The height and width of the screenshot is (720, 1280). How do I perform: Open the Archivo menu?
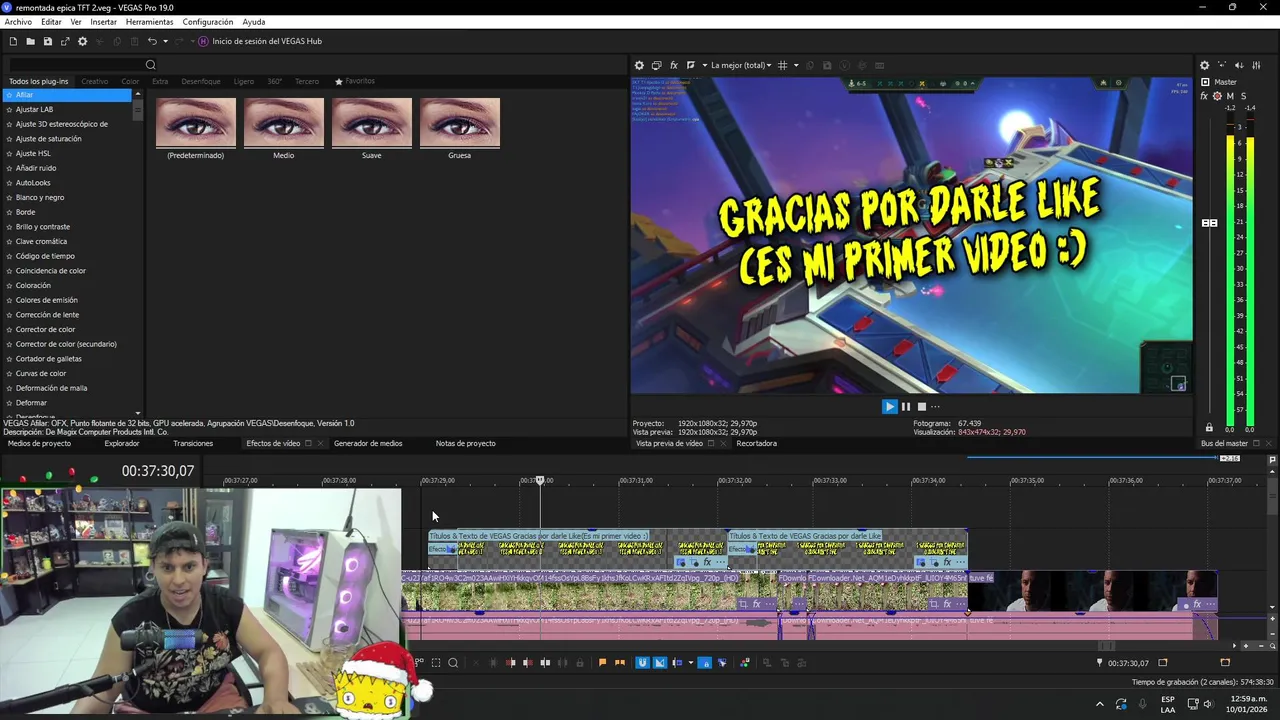tap(18, 22)
